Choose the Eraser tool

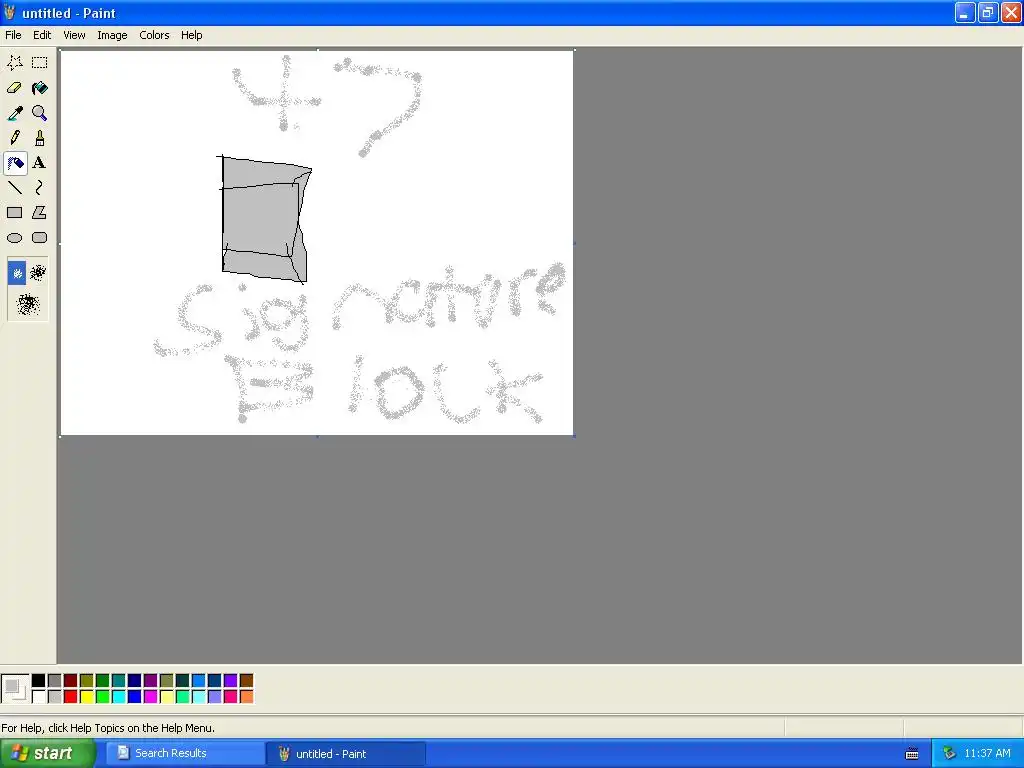coord(14,88)
